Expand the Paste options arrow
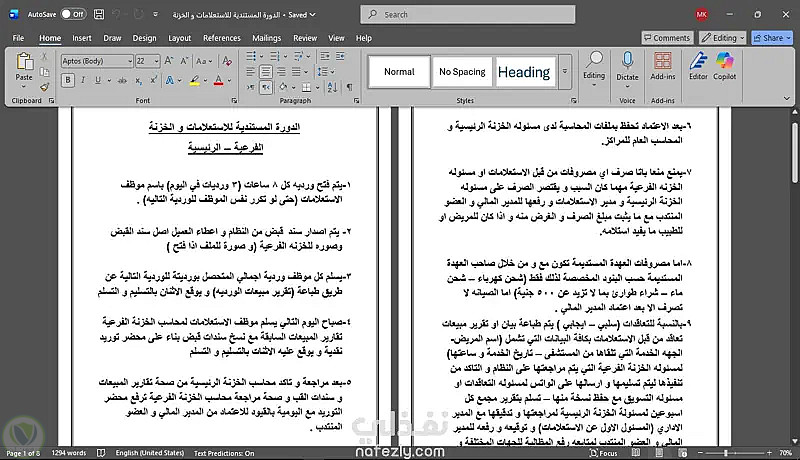The height and width of the screenshot is (460, 800). pyautogui.click(x=23, y=87)
